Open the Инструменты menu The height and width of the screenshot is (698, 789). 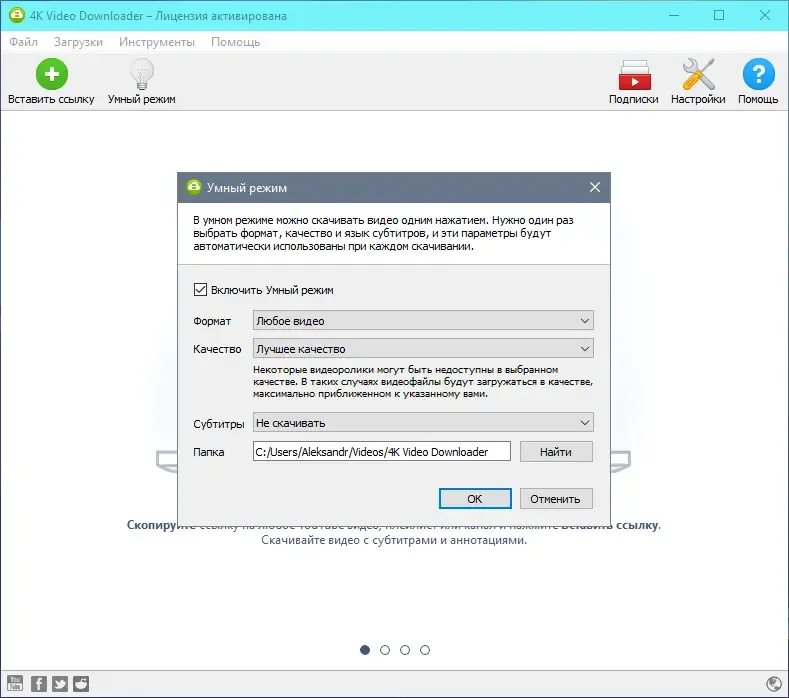[x=156, y=42]
